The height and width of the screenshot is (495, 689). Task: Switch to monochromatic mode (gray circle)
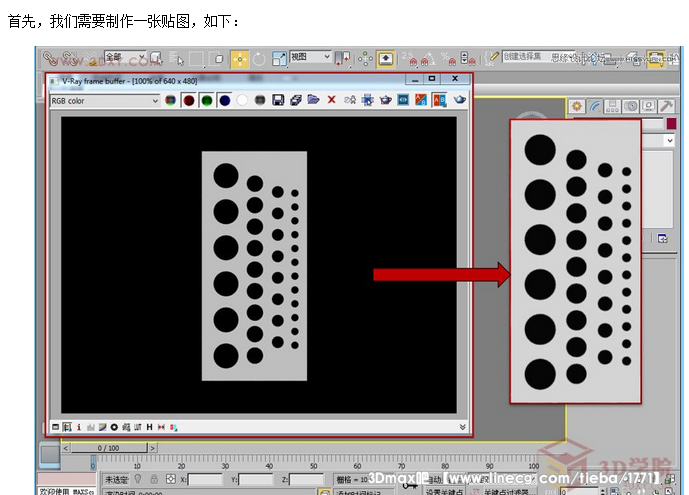tap(260, 101)
